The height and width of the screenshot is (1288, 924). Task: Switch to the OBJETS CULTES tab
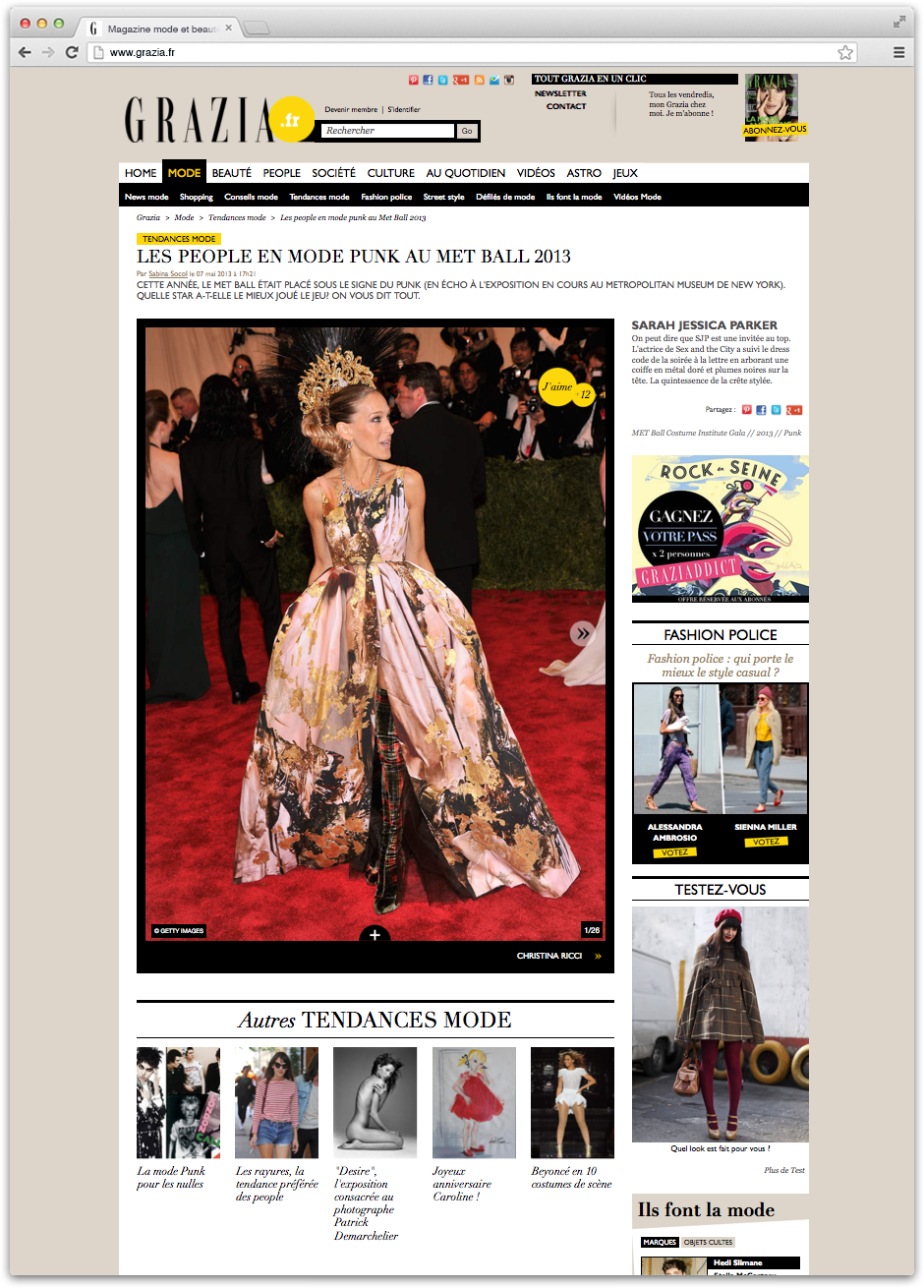pos(709,1242)
